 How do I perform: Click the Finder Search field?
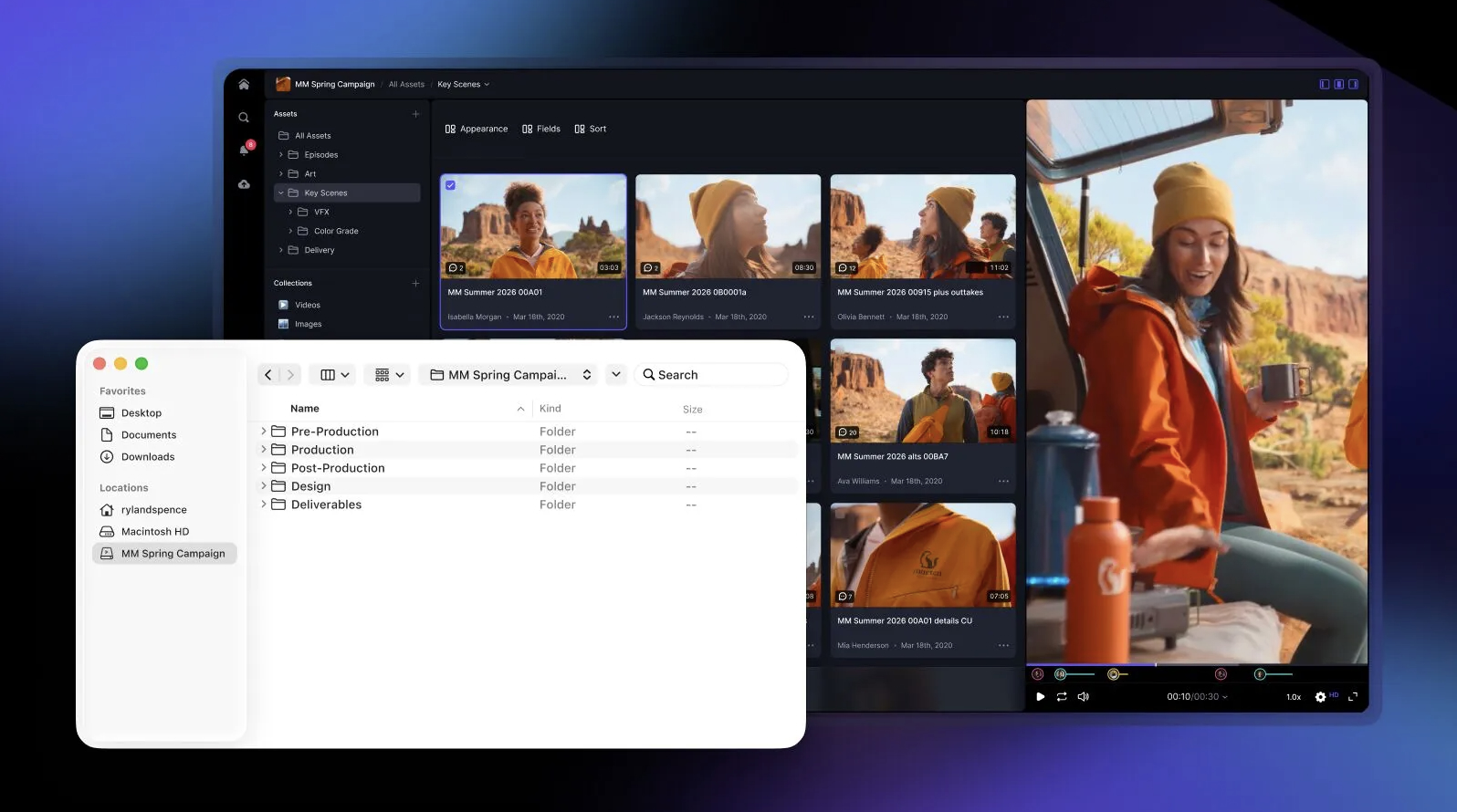tap(712, 375)
